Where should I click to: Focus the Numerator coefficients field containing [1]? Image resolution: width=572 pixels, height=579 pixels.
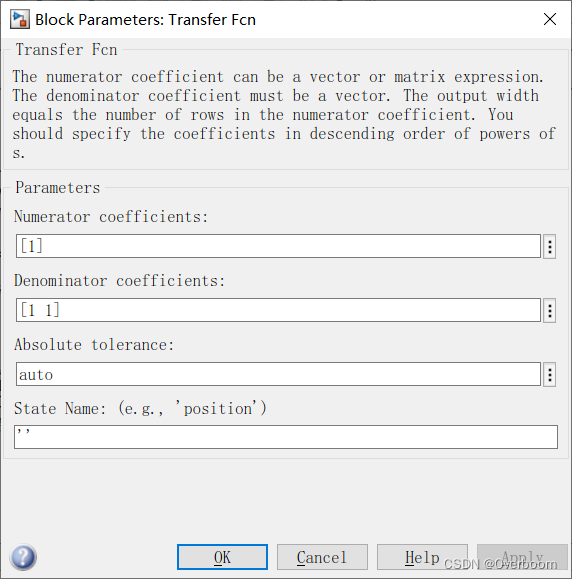click(x=278, y=246)
